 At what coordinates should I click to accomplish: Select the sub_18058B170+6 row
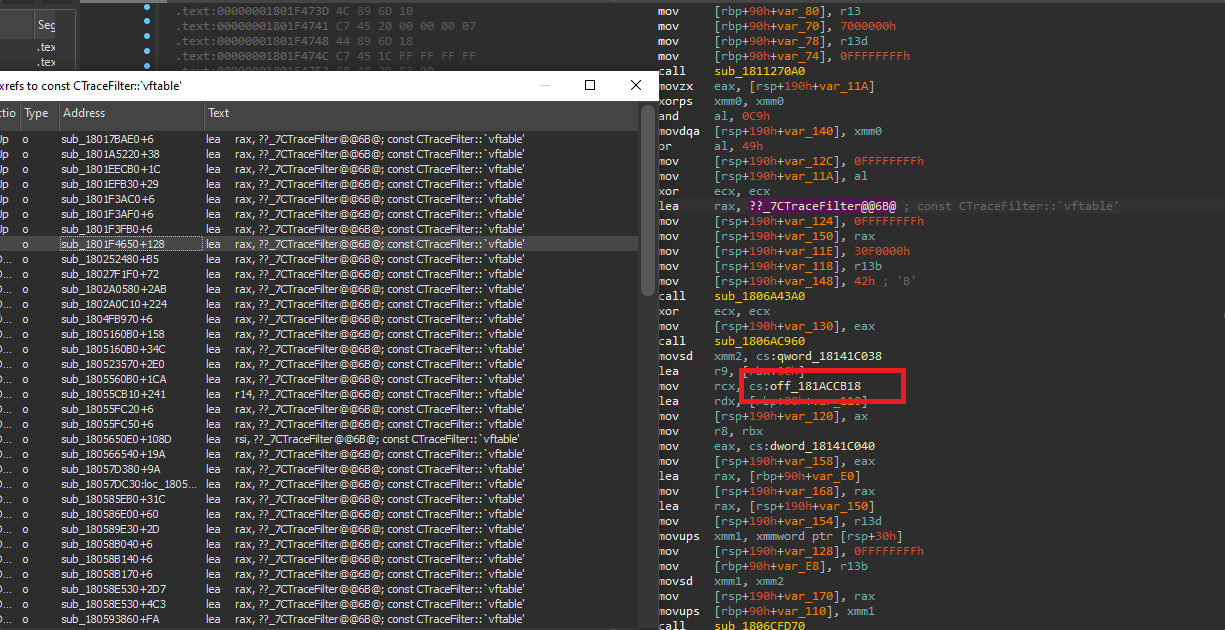[319, 574]
